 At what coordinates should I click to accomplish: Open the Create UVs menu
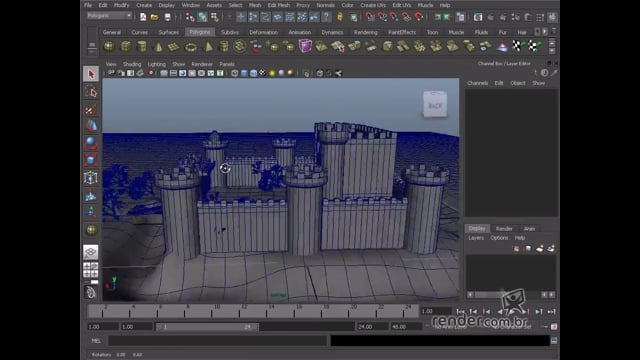(x=373, y=5)
